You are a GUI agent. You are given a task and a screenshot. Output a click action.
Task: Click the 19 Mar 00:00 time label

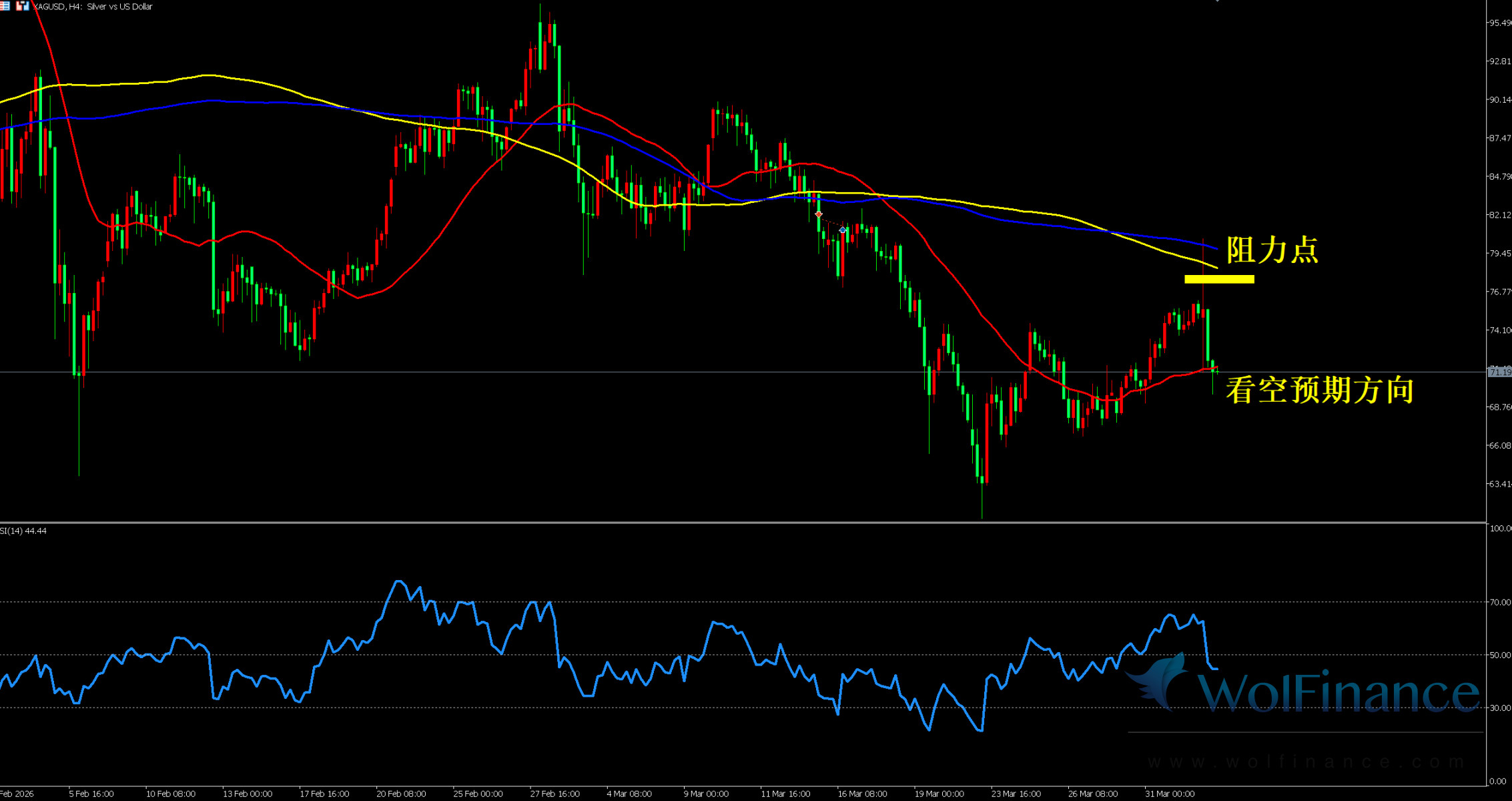coord(939,794)
